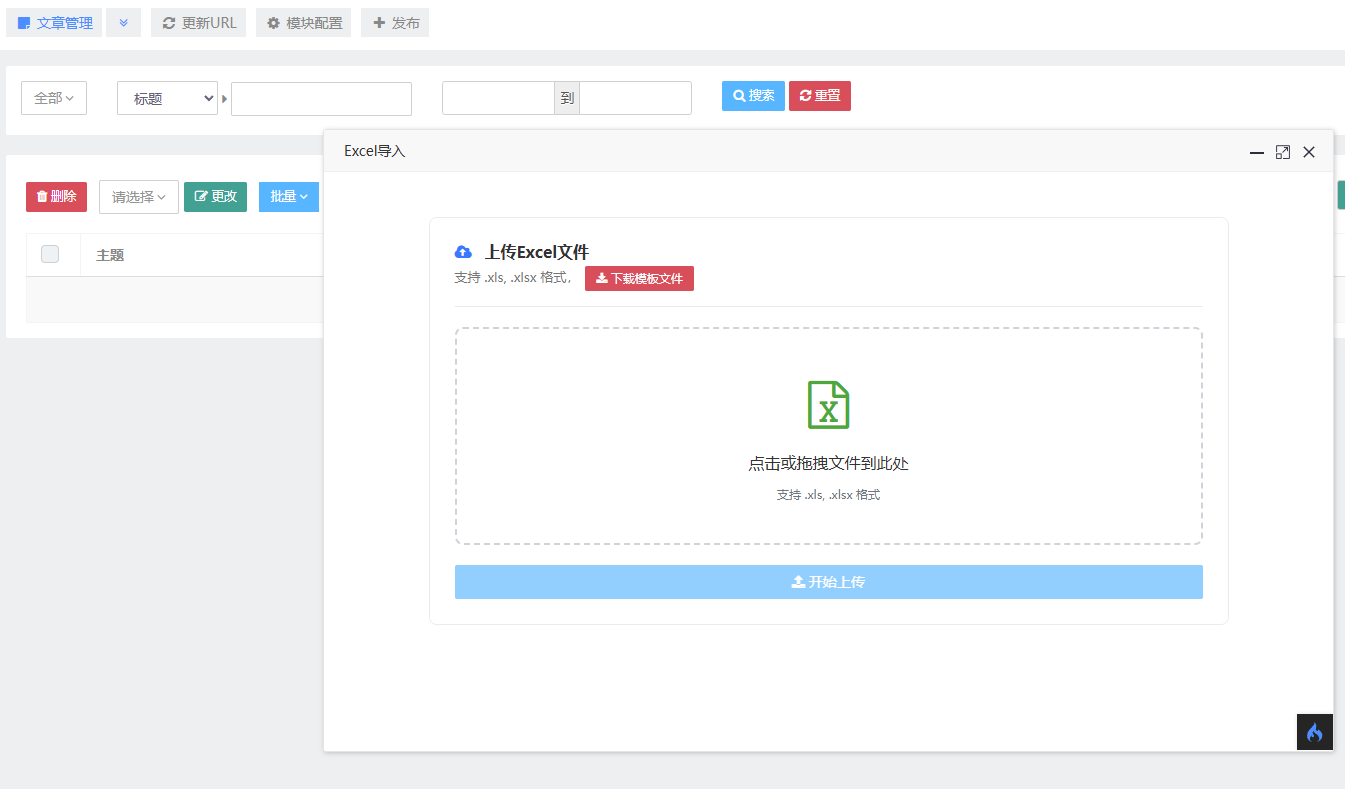Screen dimensions: 1345x789
Task: Switch to the 文章管理 tab
Action: point(55,23)
